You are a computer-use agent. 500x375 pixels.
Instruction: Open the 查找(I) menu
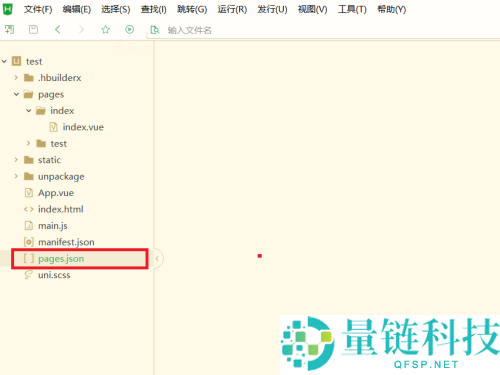point(154,9)
